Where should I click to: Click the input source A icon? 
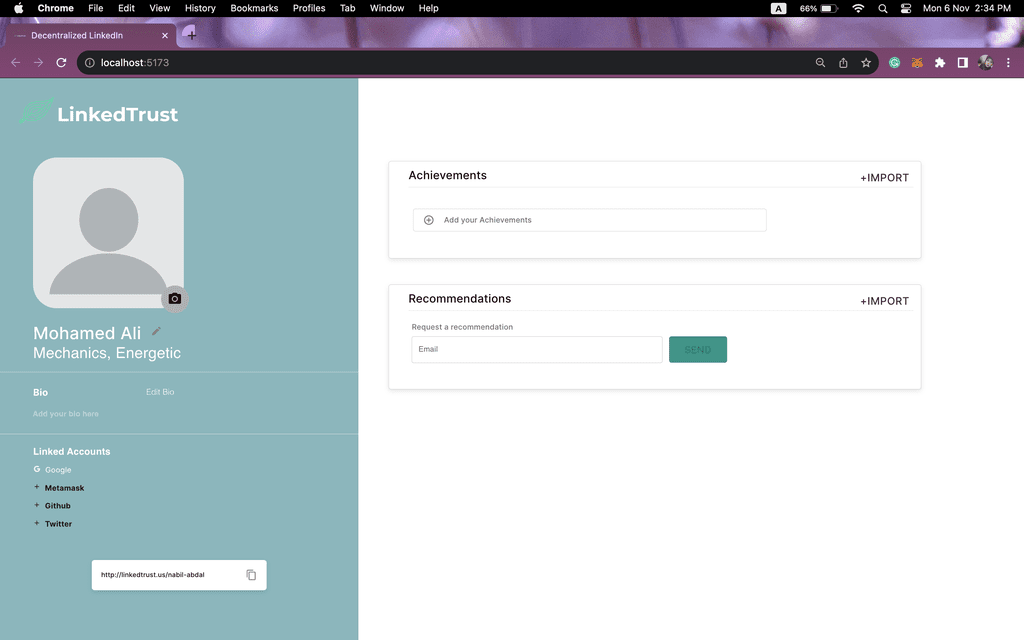click(778, 8)
